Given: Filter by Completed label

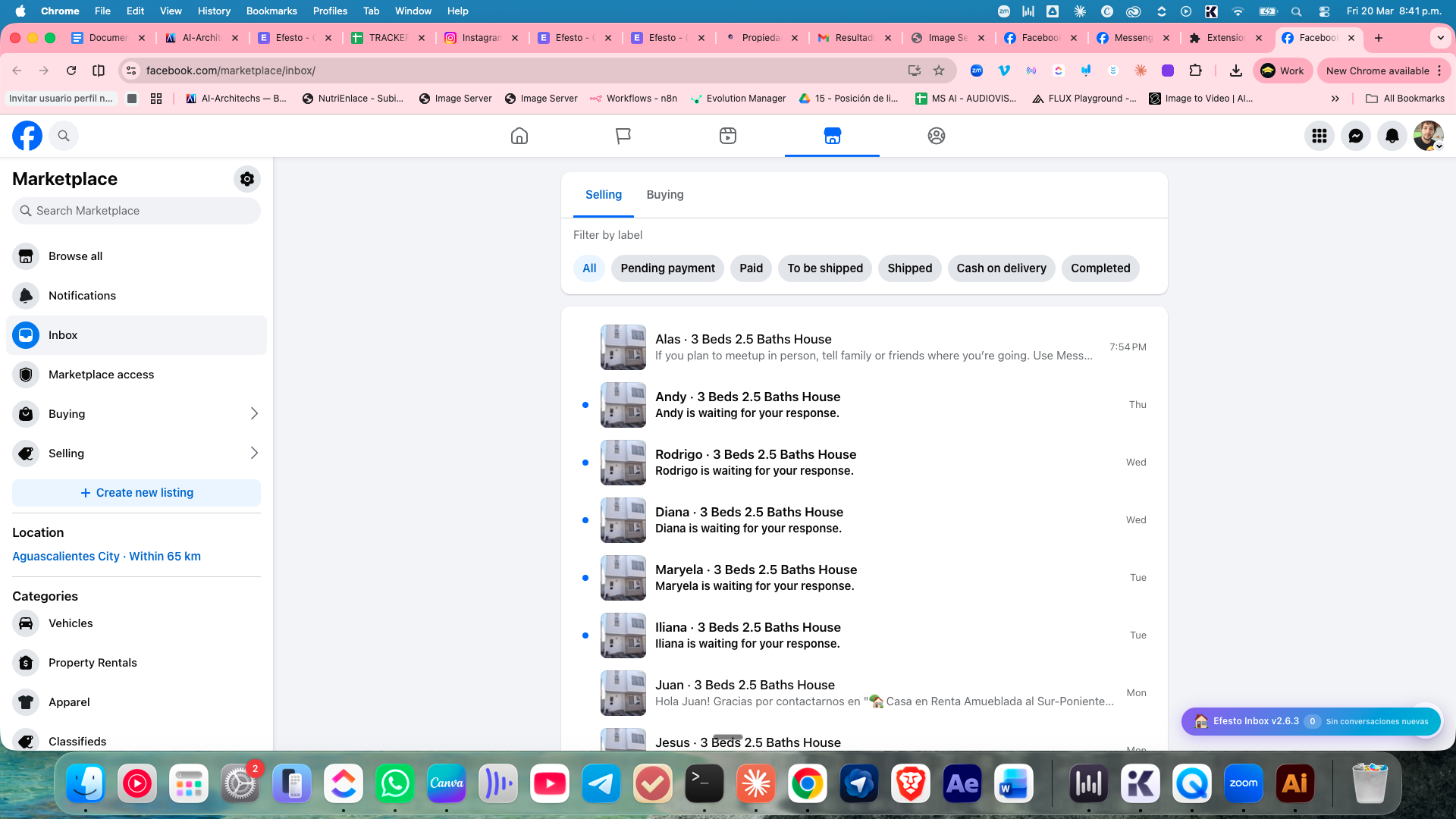Looking at the screenshot, I should [x=1100, y=268].
